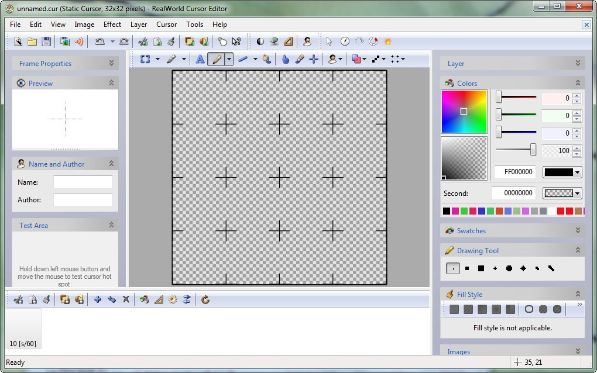Click the gear settings icon in frame toolbar

(x=172, y=300)
